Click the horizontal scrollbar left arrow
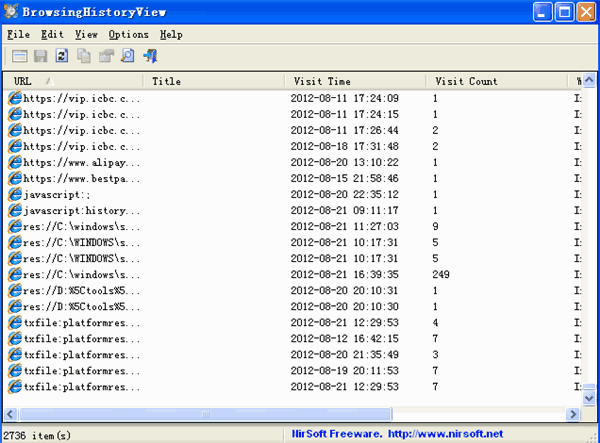600x443 pixels. pos(10,414)
